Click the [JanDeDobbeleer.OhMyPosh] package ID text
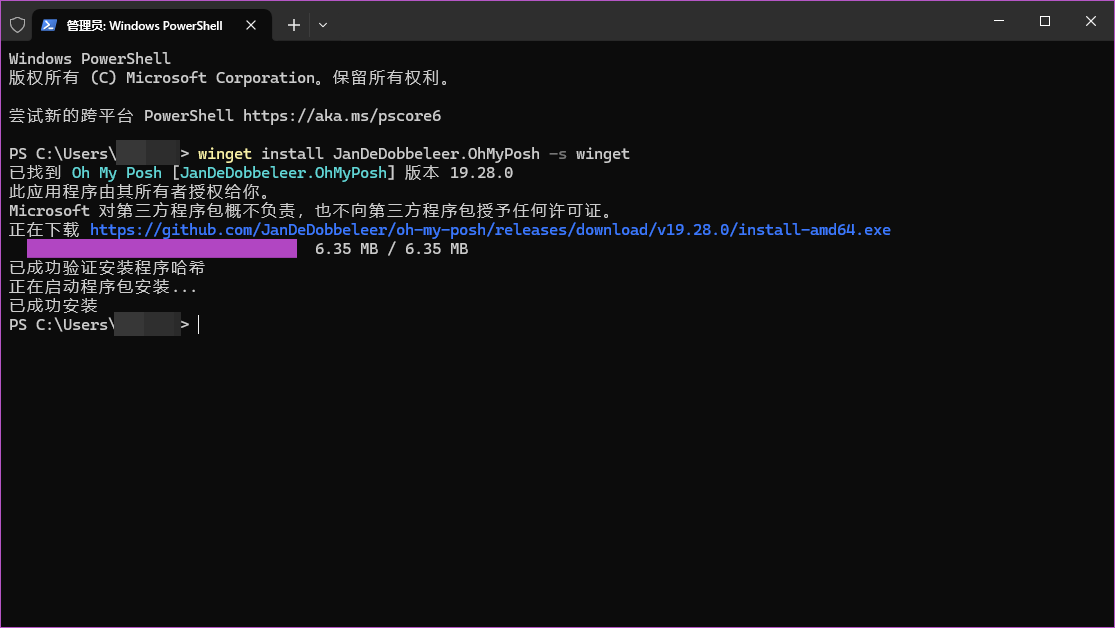Image resolution: width=1115 pixels, height=628 pixels. [284, 173]
